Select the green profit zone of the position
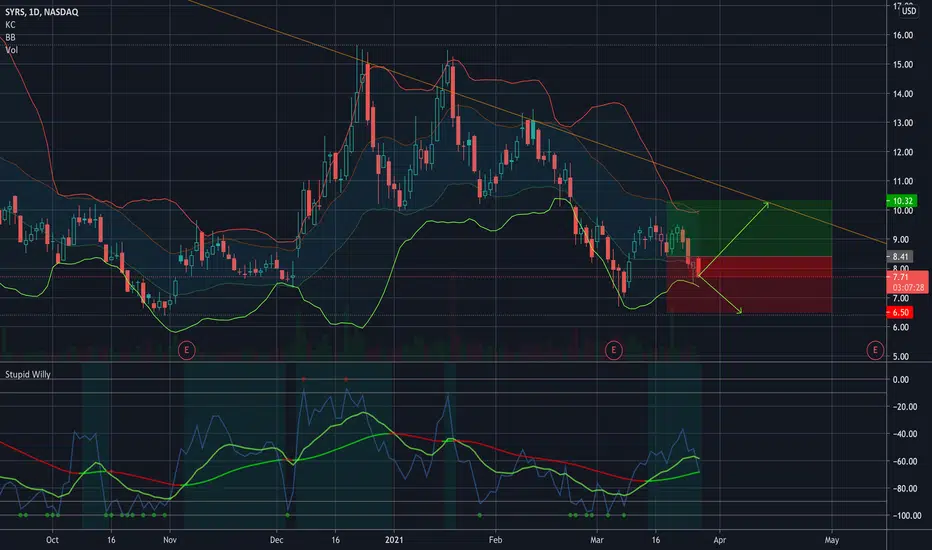932x550 pixels. [x=749, y=228]
